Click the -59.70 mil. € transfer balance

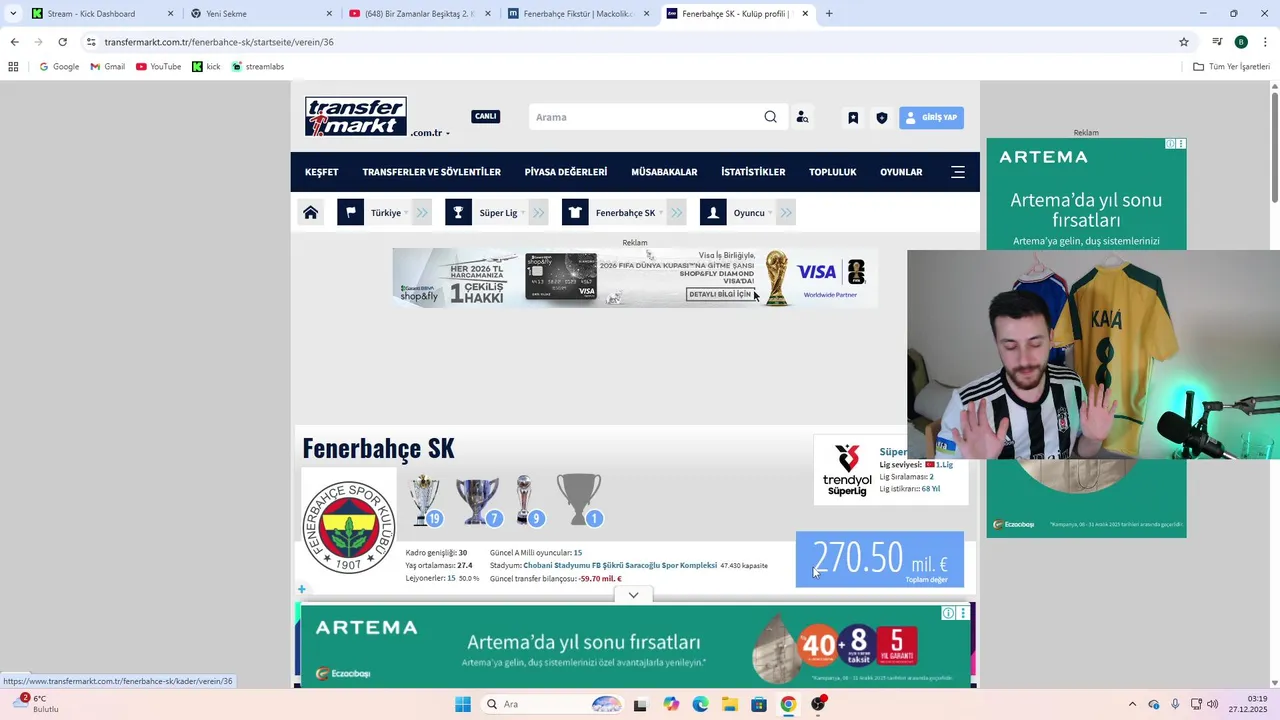(601, 579)
